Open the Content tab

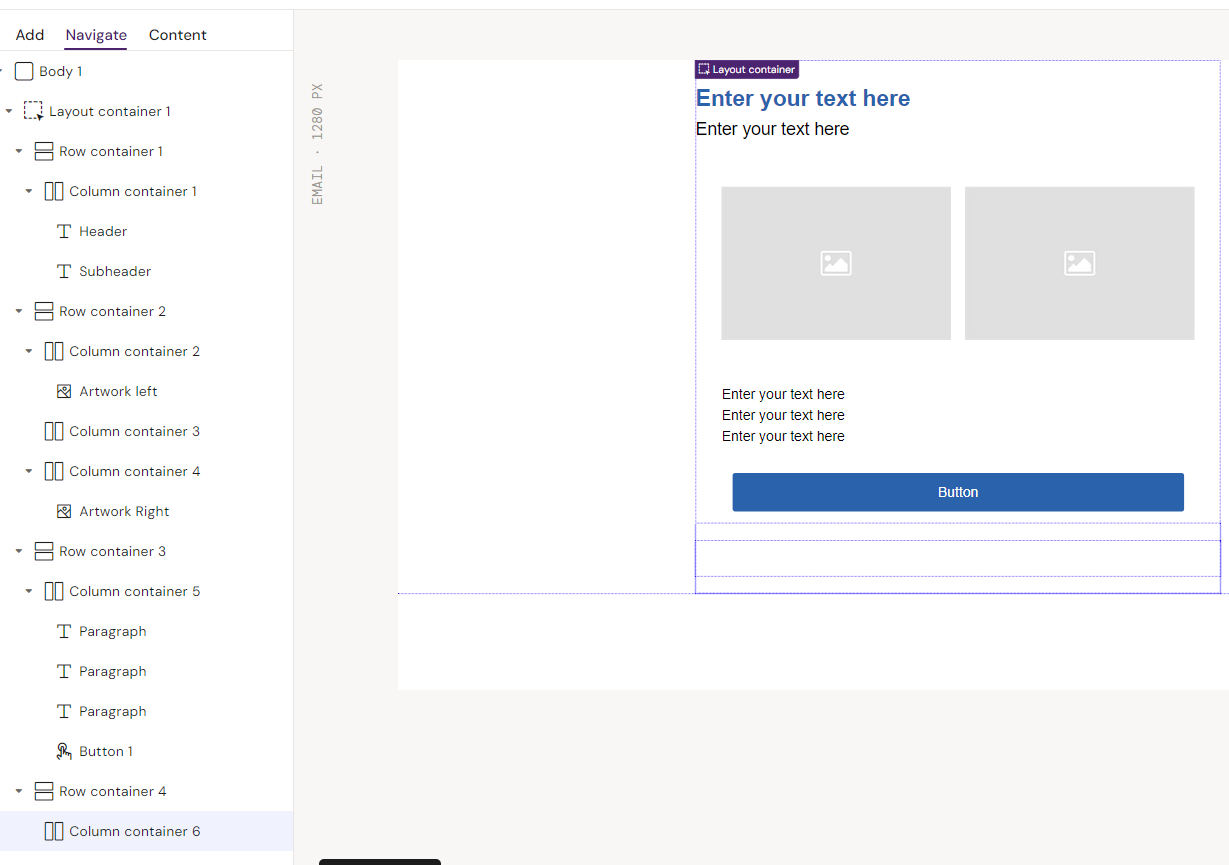[177, 35]
